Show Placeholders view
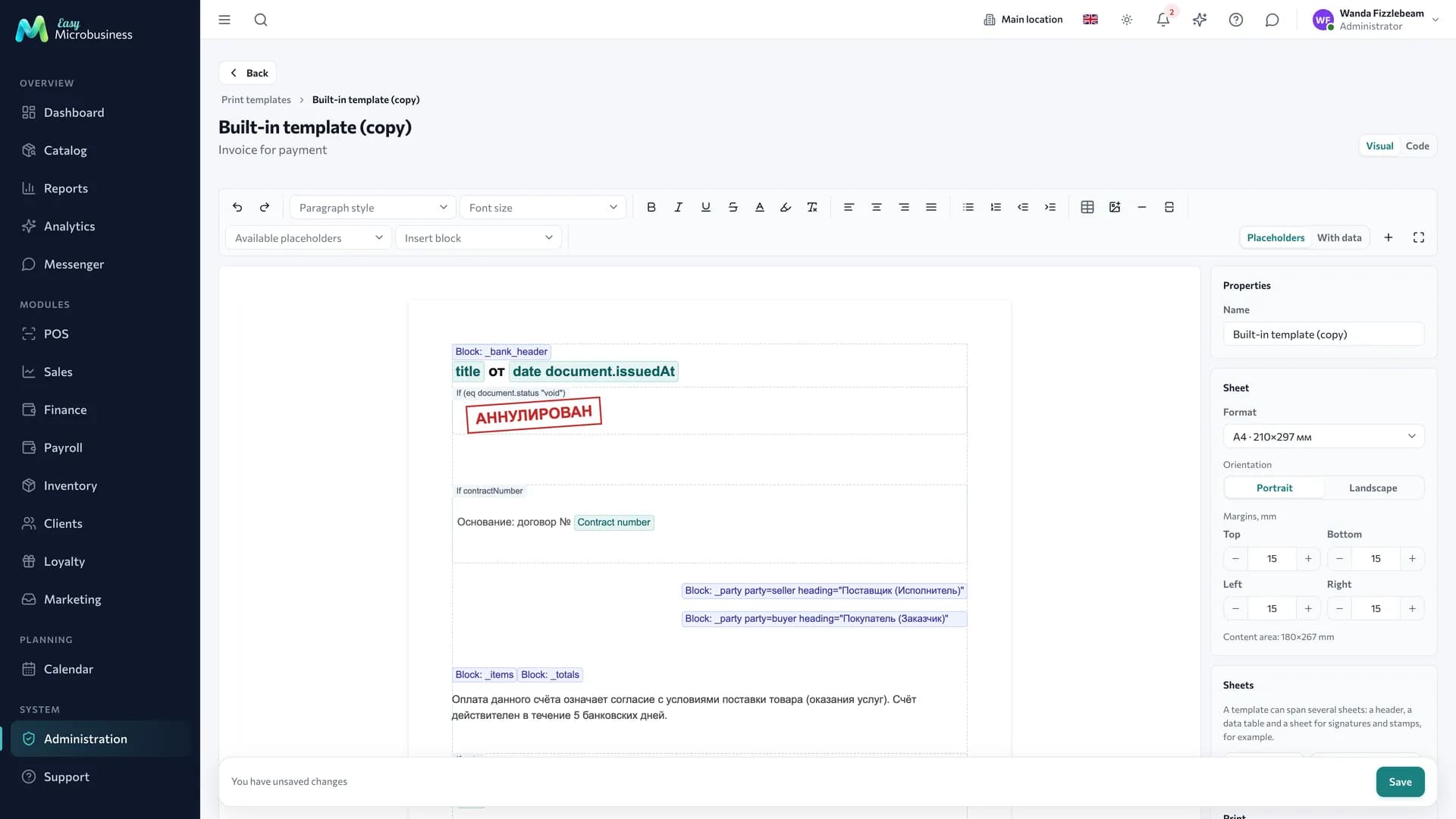This screenshot has width=1456, height=819. 1276,237
